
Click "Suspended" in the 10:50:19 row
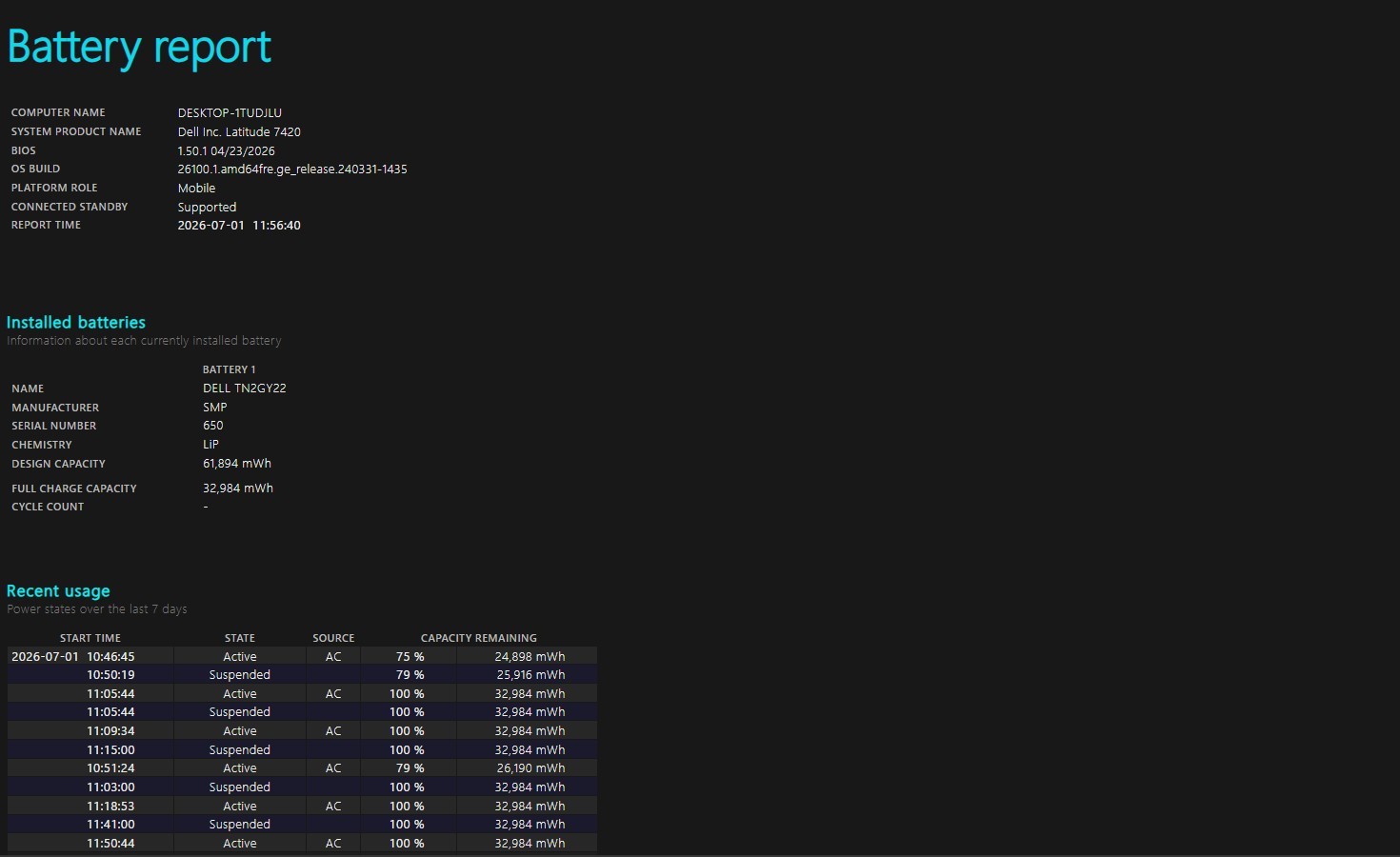click(240, 674)
